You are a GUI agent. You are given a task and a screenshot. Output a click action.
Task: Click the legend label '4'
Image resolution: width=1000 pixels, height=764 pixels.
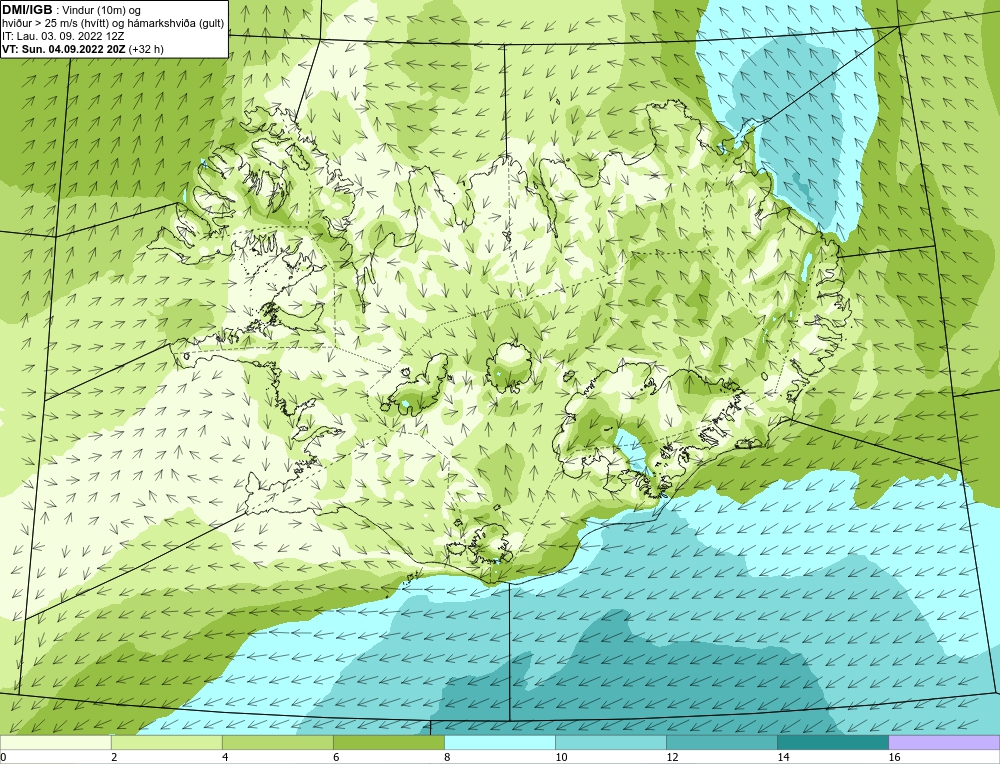coord(225,757)
